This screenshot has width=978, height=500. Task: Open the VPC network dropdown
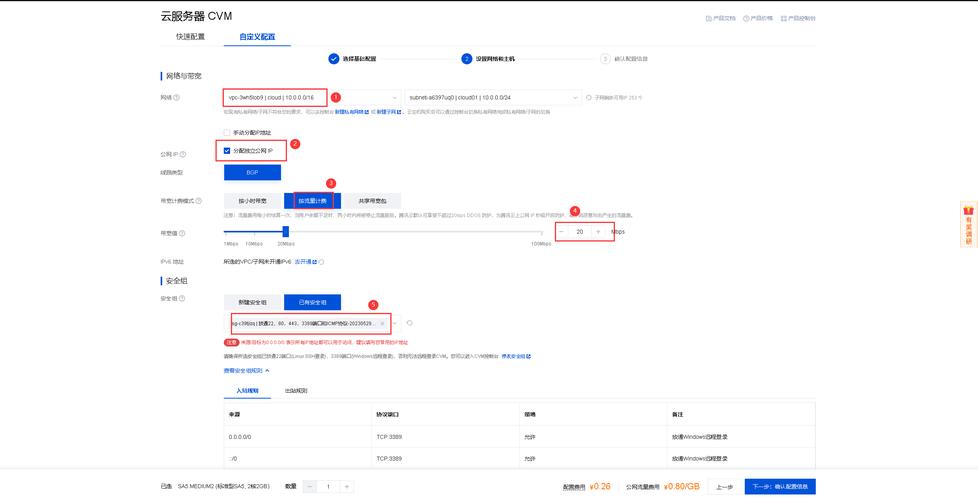click(x=312, y=97)
